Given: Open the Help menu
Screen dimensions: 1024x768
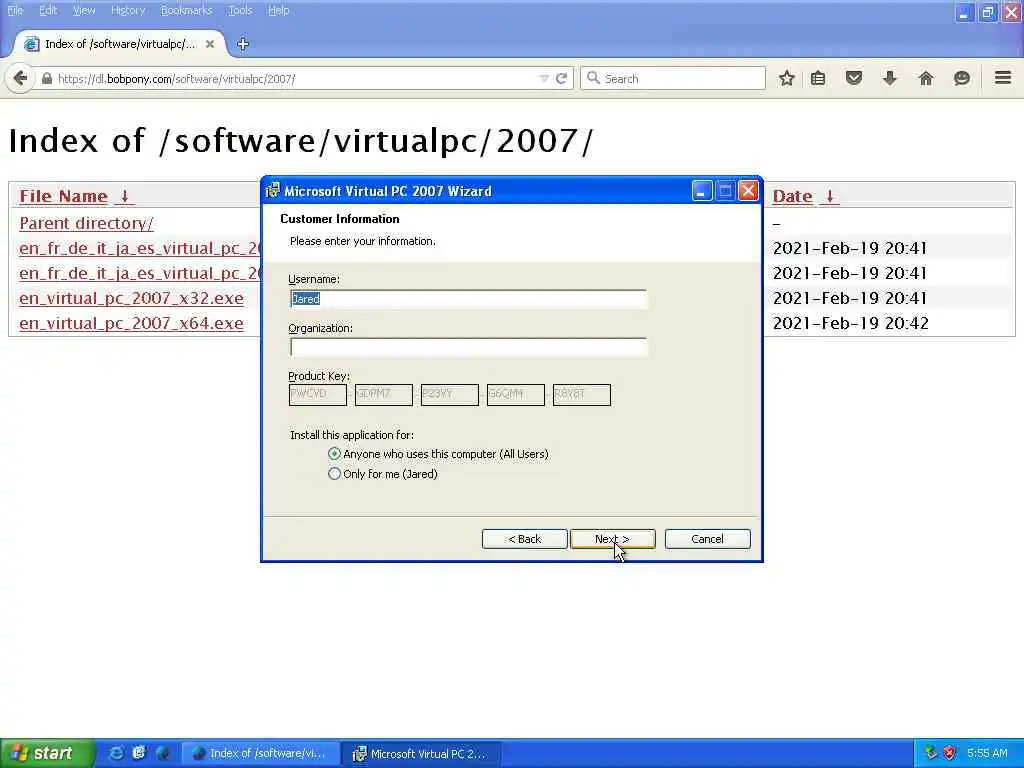Looking at the screenshot, I should 278,10.
